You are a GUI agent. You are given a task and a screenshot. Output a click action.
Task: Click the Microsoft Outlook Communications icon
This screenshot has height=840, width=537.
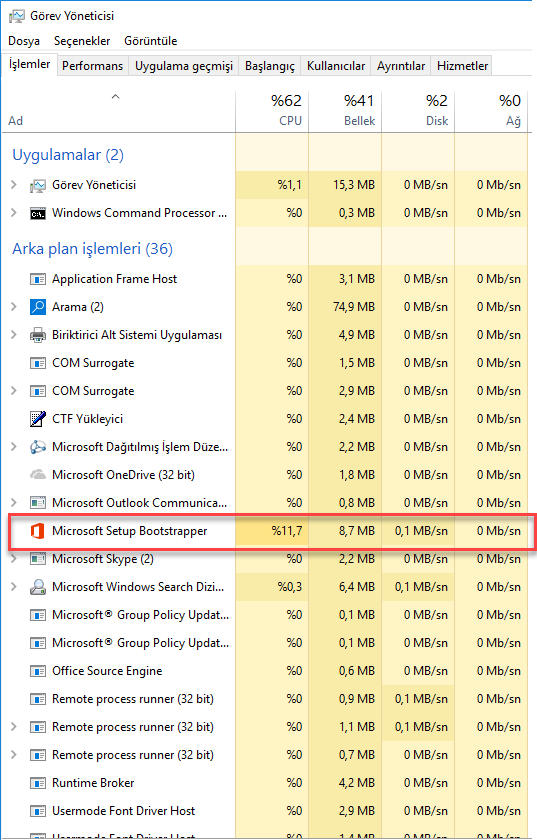(x=38, y=503)
